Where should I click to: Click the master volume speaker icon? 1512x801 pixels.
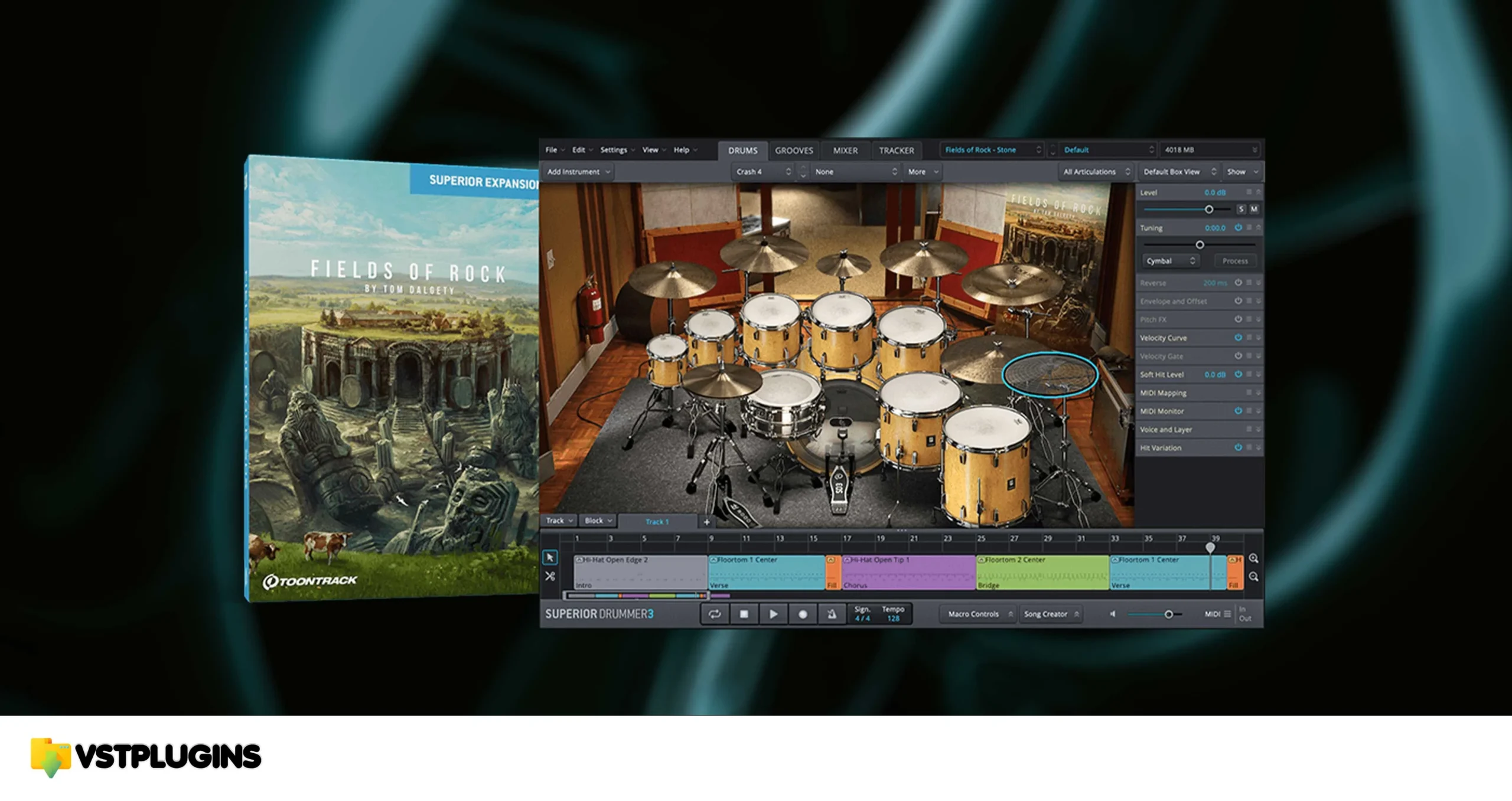[x=1113, y=614]
